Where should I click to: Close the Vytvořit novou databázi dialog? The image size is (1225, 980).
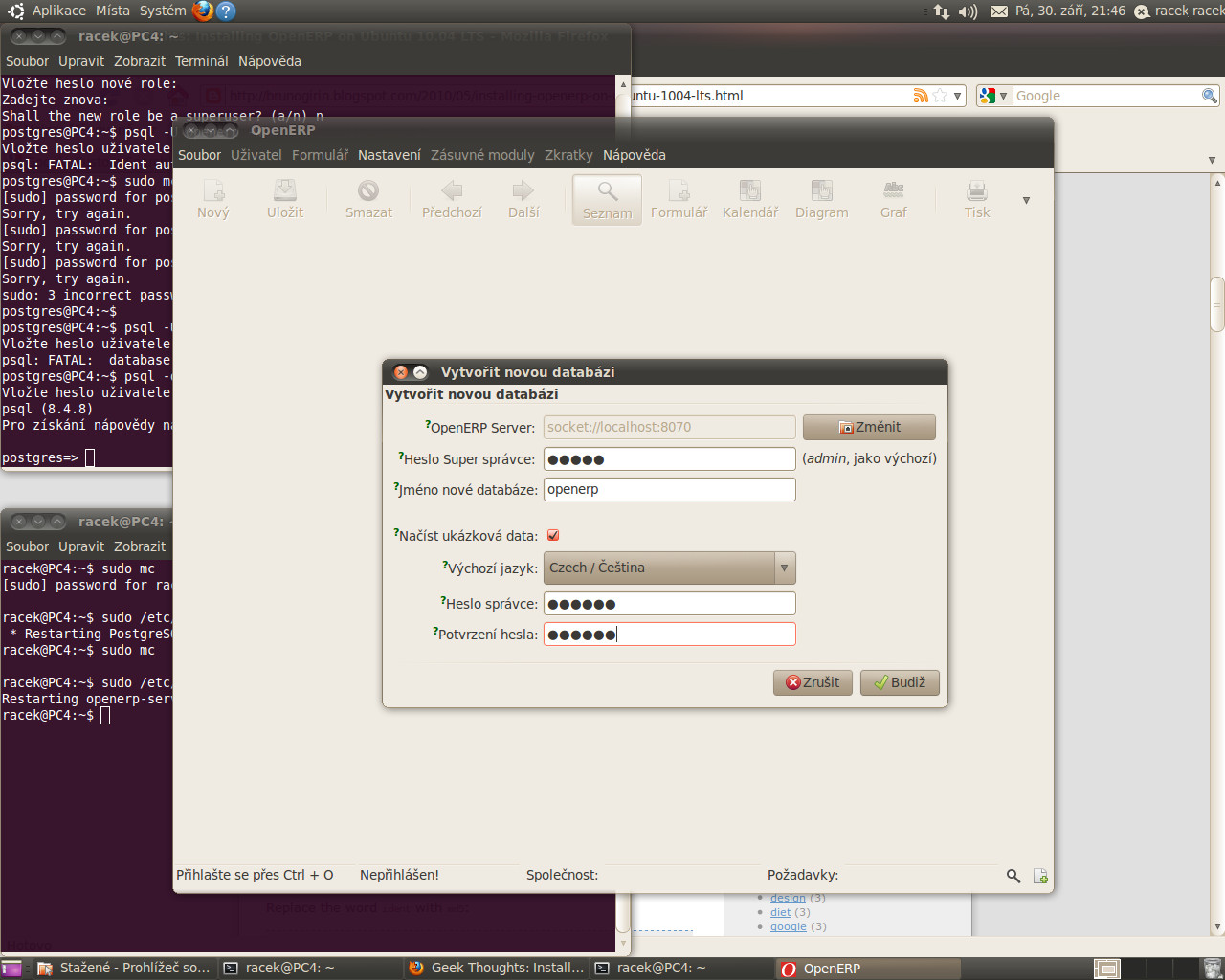point(401,372)
